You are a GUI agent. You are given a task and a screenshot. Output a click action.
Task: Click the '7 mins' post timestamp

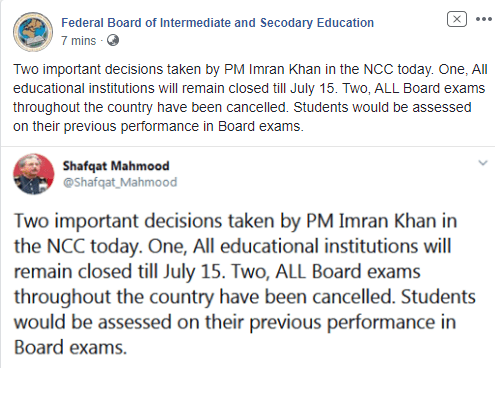tap(79, 41)
